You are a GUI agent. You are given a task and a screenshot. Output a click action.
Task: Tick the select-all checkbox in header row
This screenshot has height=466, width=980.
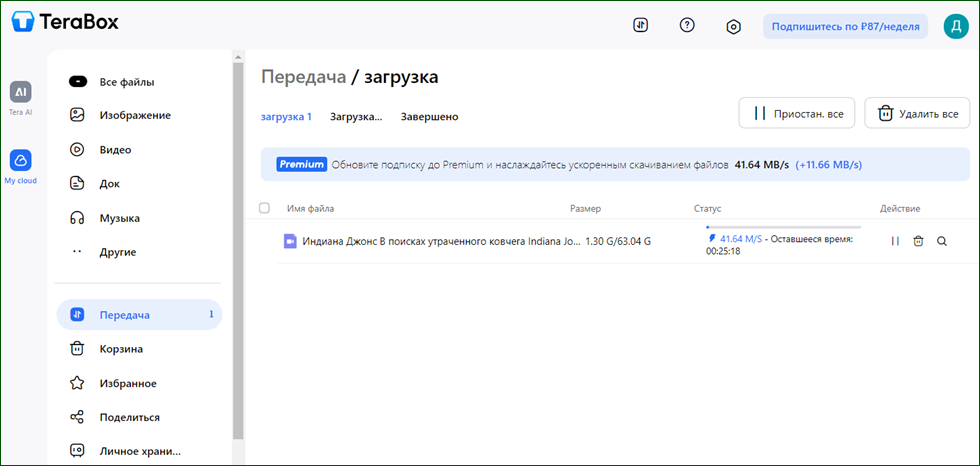tap(264, 208)
